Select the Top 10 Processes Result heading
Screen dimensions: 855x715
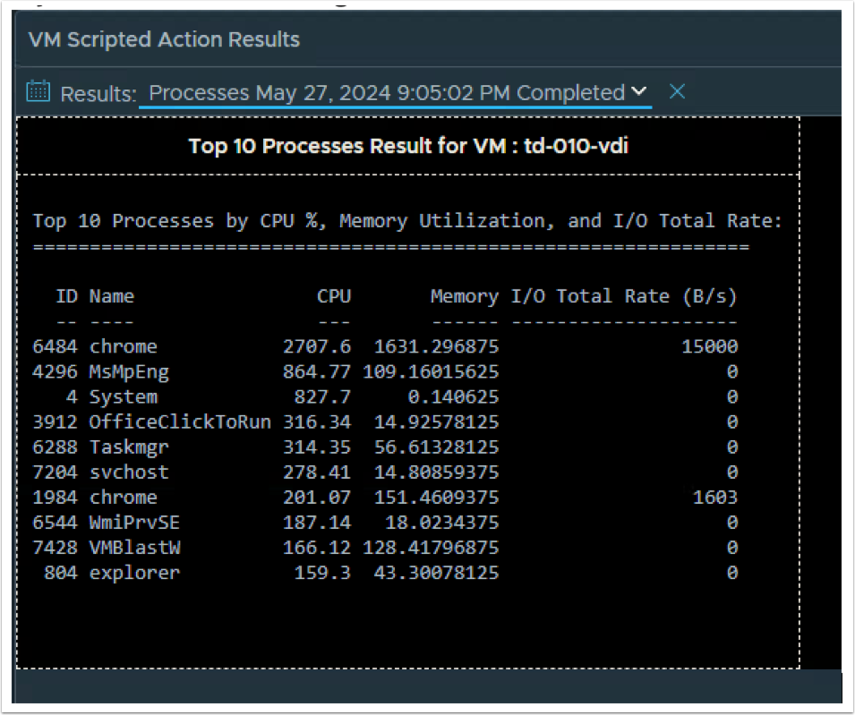click(x=409, y=146)
